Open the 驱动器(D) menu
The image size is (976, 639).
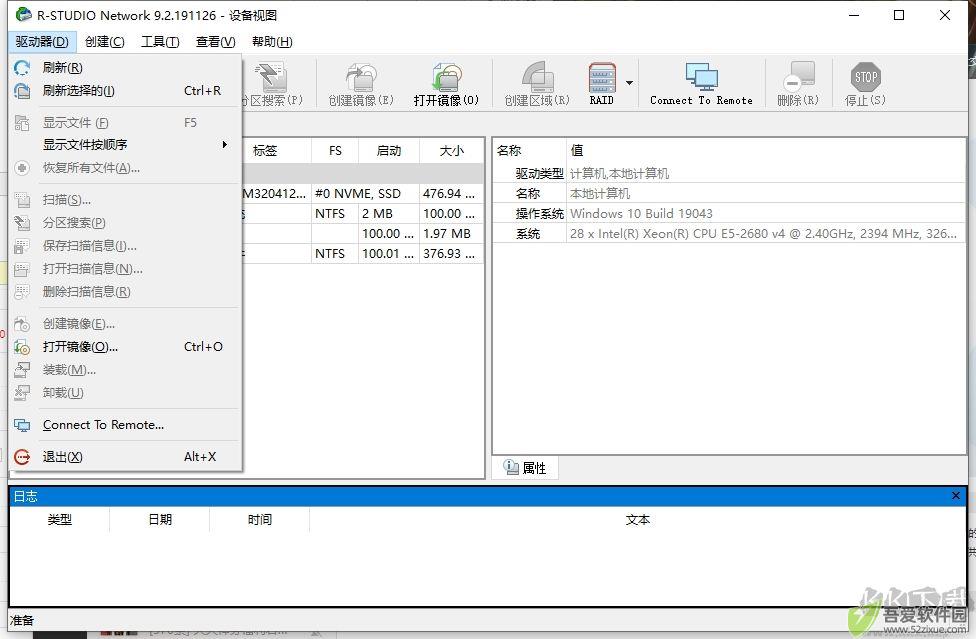point(42,42)
